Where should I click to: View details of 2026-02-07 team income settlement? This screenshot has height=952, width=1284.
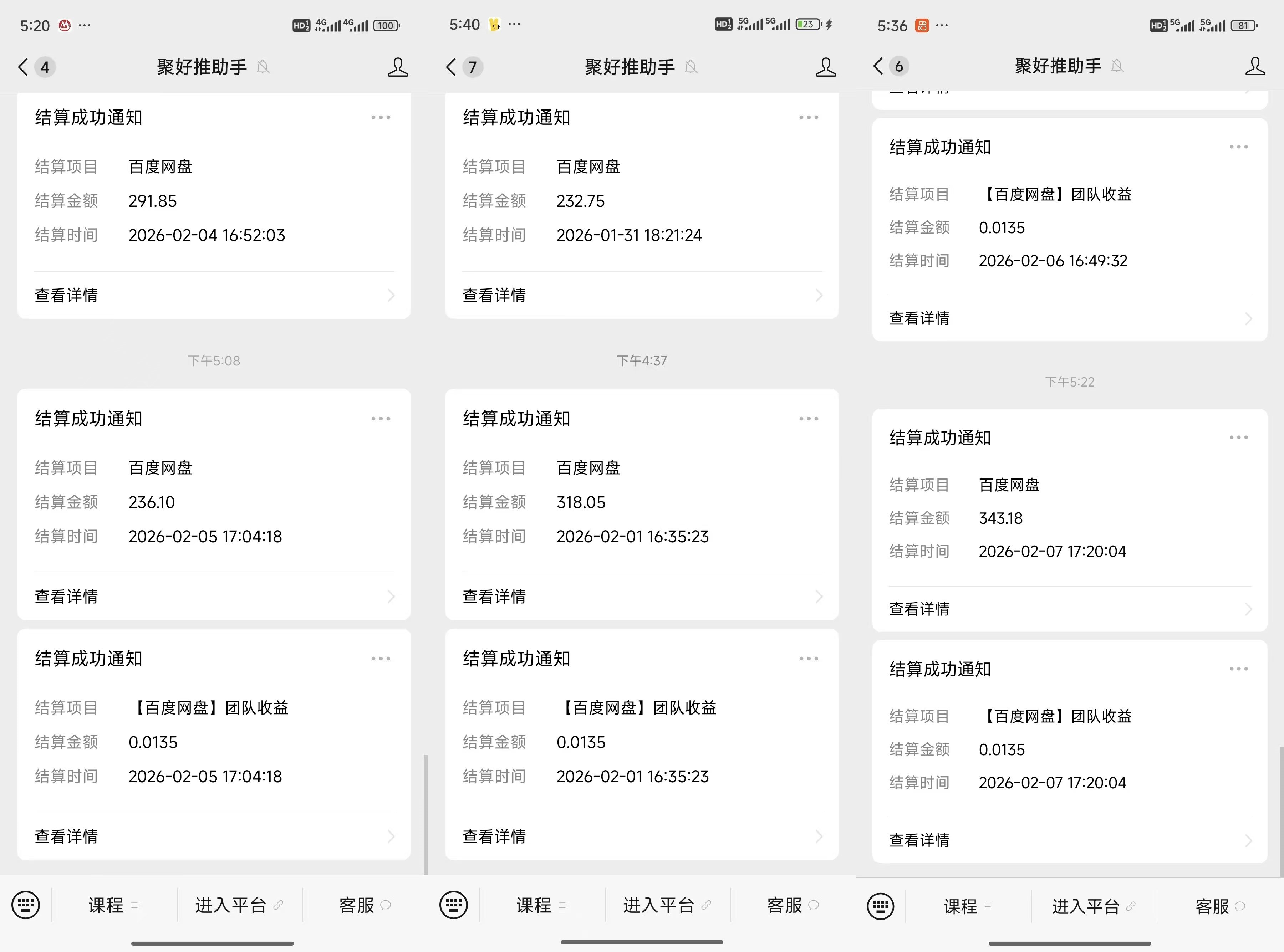tap(1070, 840)
